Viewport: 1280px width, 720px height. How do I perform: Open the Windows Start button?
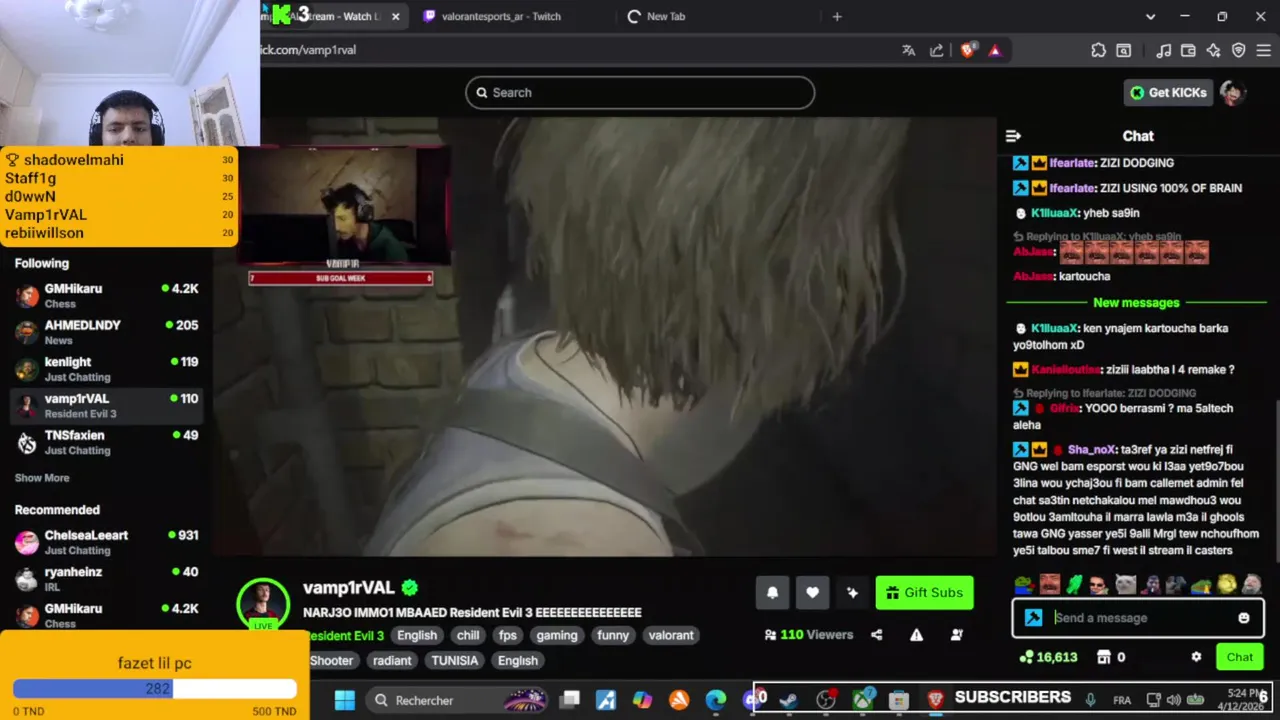344,700
